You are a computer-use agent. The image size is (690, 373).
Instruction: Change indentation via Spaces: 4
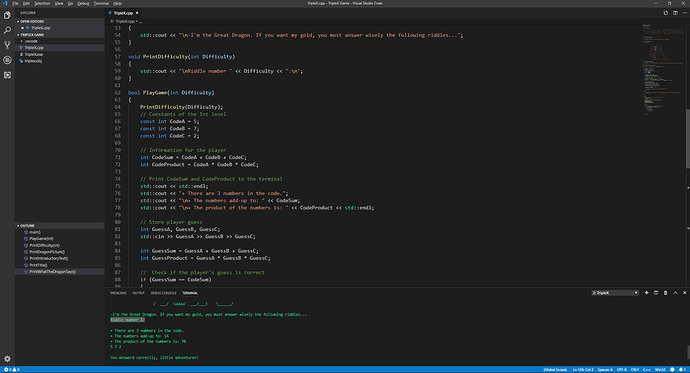click(x=605, y=369)
